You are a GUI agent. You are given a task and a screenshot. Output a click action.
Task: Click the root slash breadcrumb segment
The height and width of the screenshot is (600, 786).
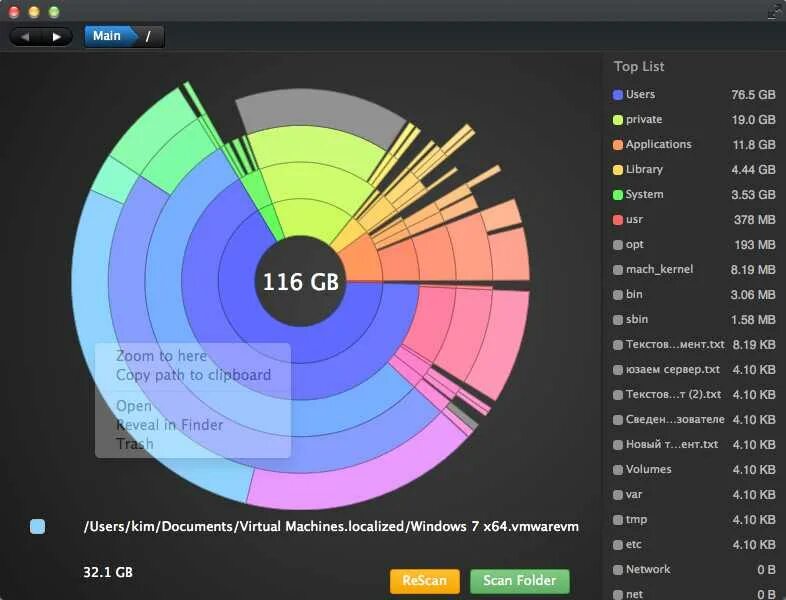[x=148, y=36]
